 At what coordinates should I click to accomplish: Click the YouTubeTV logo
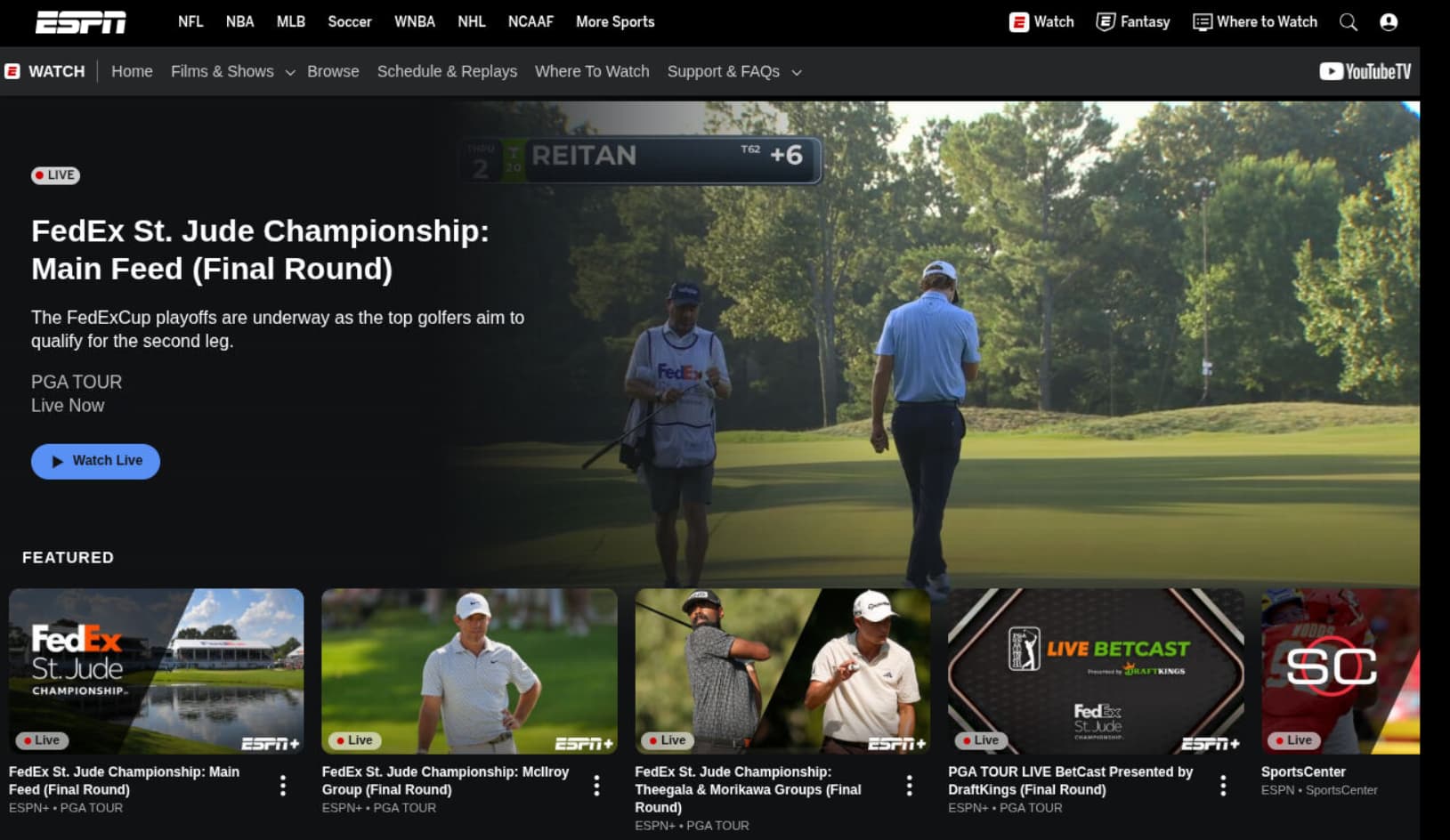1365,71
